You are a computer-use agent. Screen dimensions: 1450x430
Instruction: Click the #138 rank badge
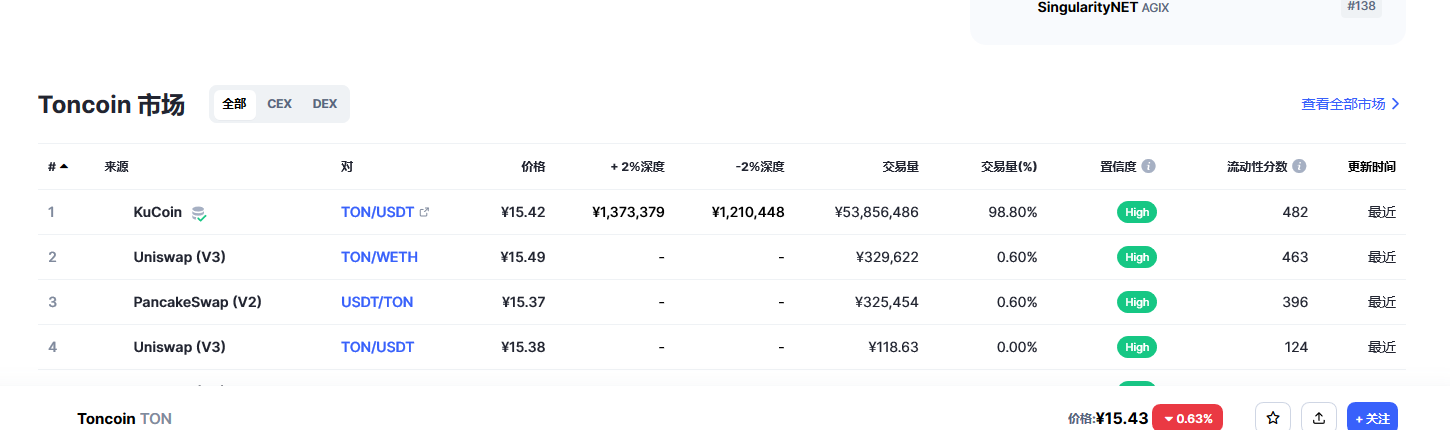(1361, 7)
